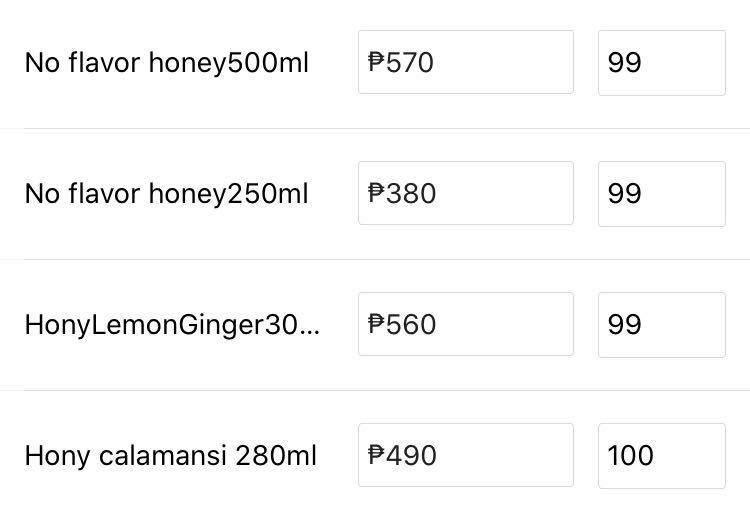750x521 pixels.
Task: Focus the ₱380 price input field
Action: 466,194
